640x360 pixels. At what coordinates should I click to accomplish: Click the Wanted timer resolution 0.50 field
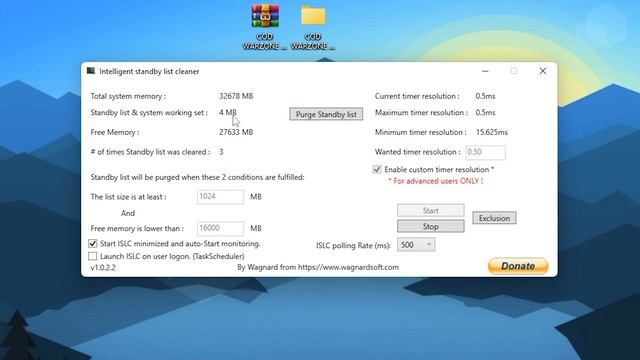click(x=485, y=152)
